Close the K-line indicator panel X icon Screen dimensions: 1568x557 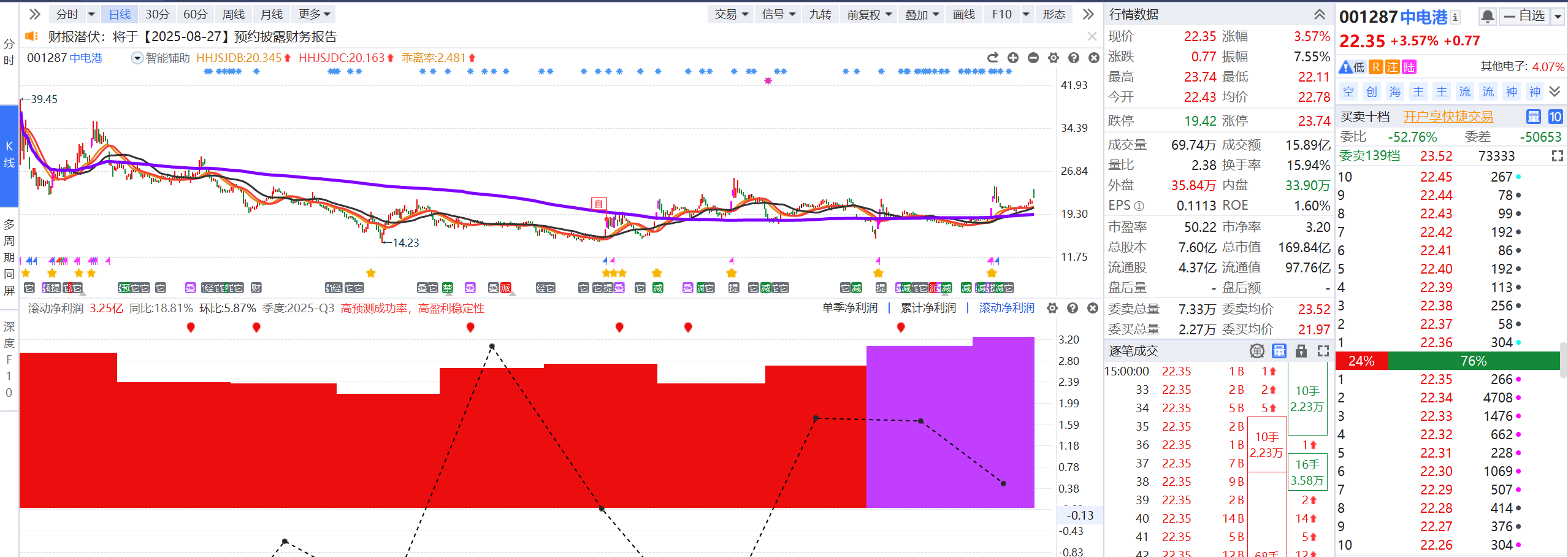coord(1094,58)
